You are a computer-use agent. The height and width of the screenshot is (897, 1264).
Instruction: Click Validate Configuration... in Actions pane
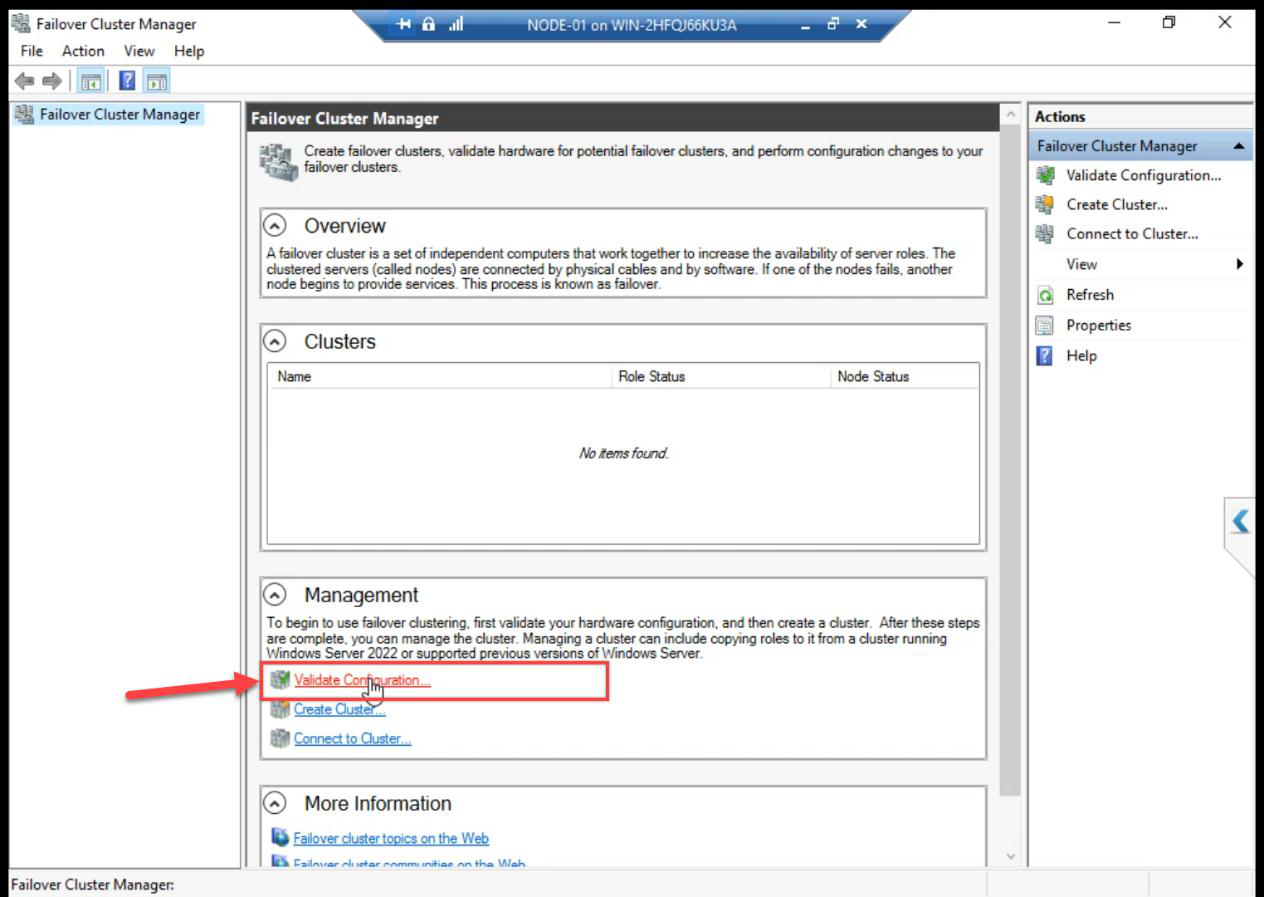(x=1144, y=175)
